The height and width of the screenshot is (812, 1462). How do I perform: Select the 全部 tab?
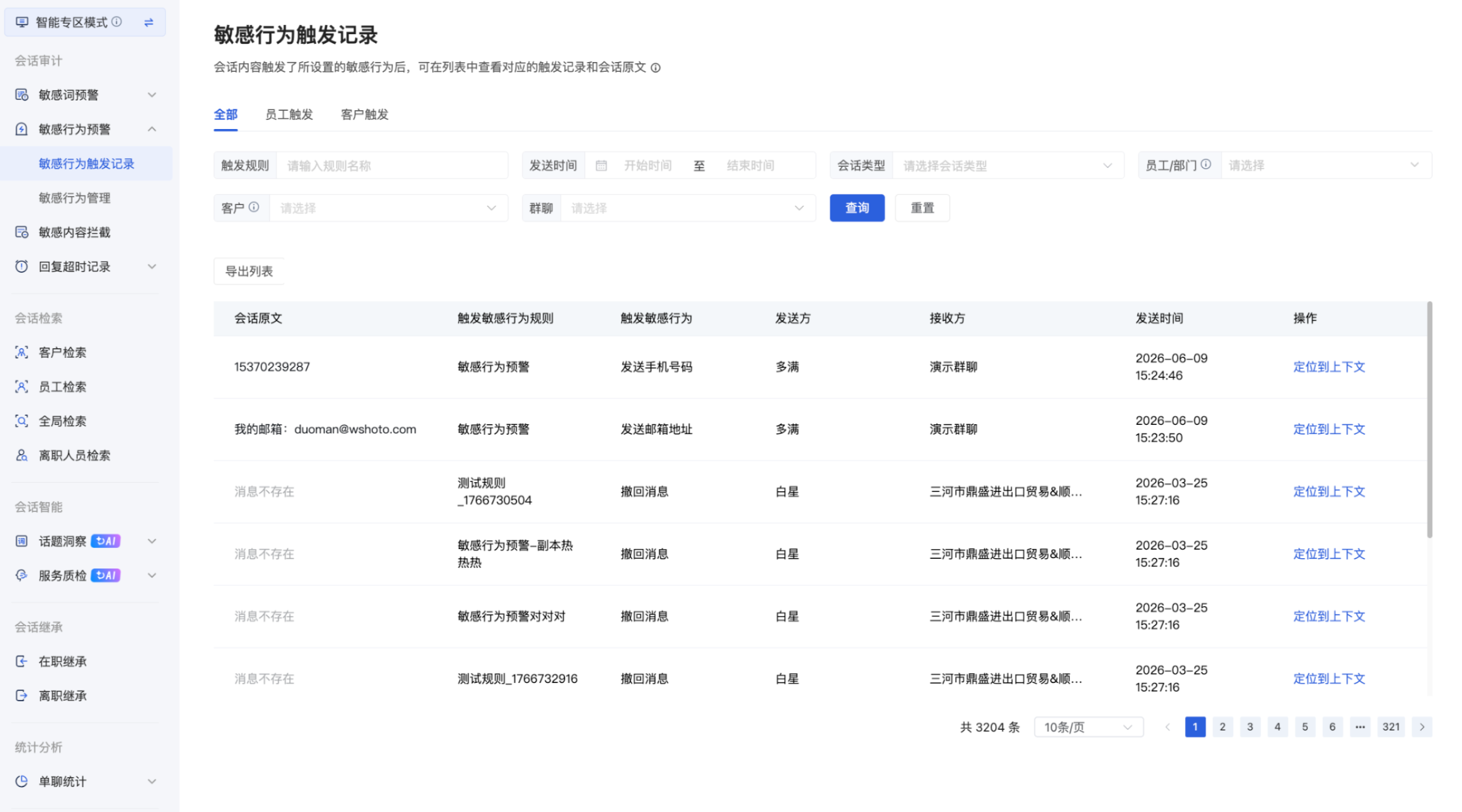226,114
